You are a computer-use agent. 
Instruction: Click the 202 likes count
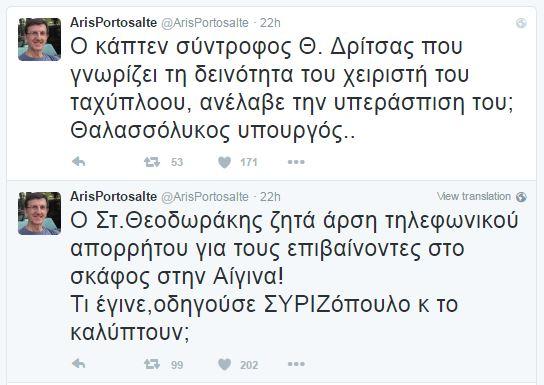coord(249,365)
